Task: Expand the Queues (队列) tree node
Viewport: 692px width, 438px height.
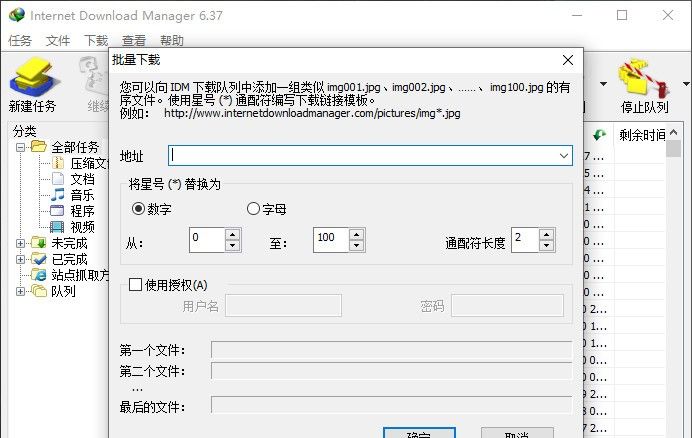Action: [x=20, y=291]
